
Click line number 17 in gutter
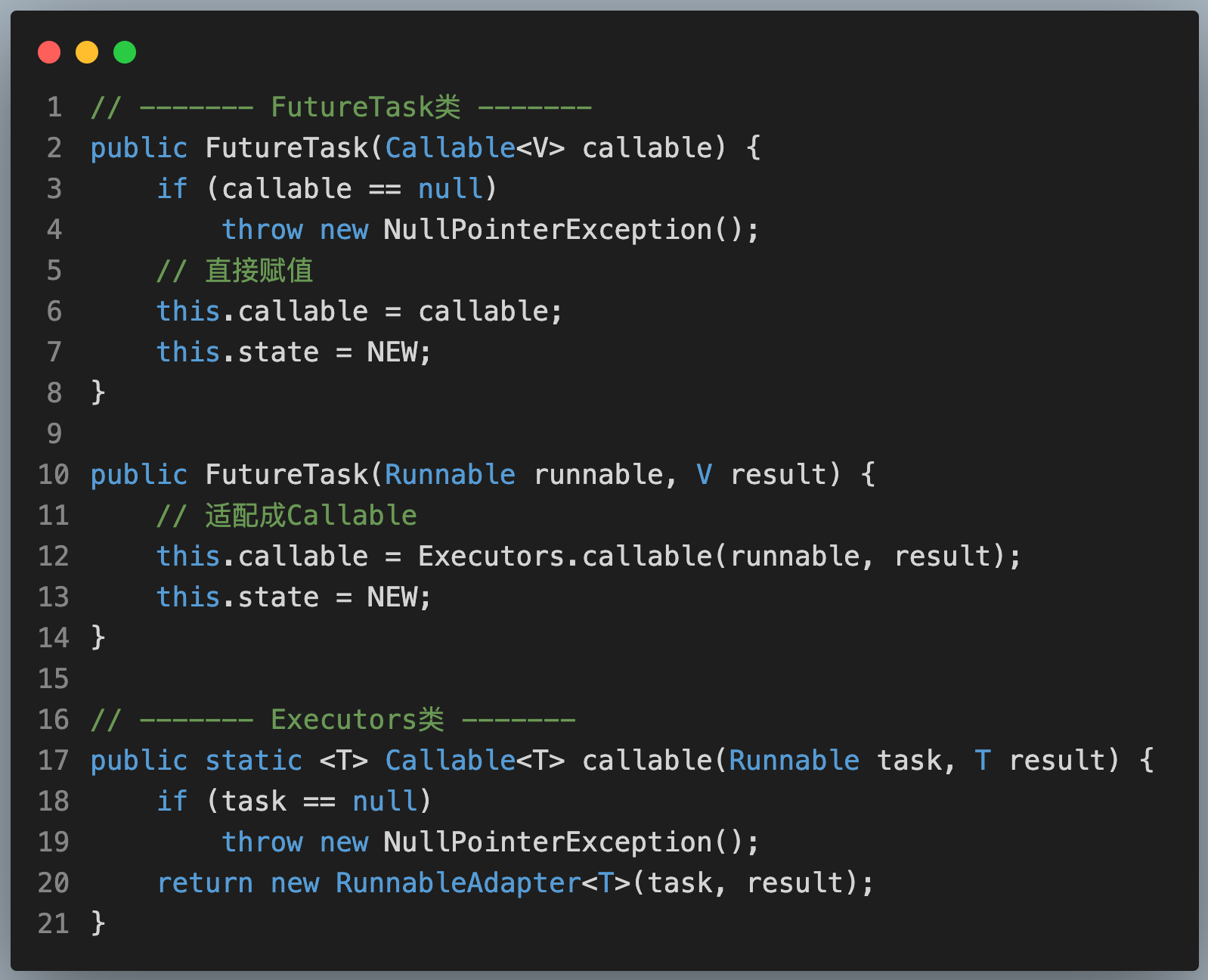[x=54, y=761]
